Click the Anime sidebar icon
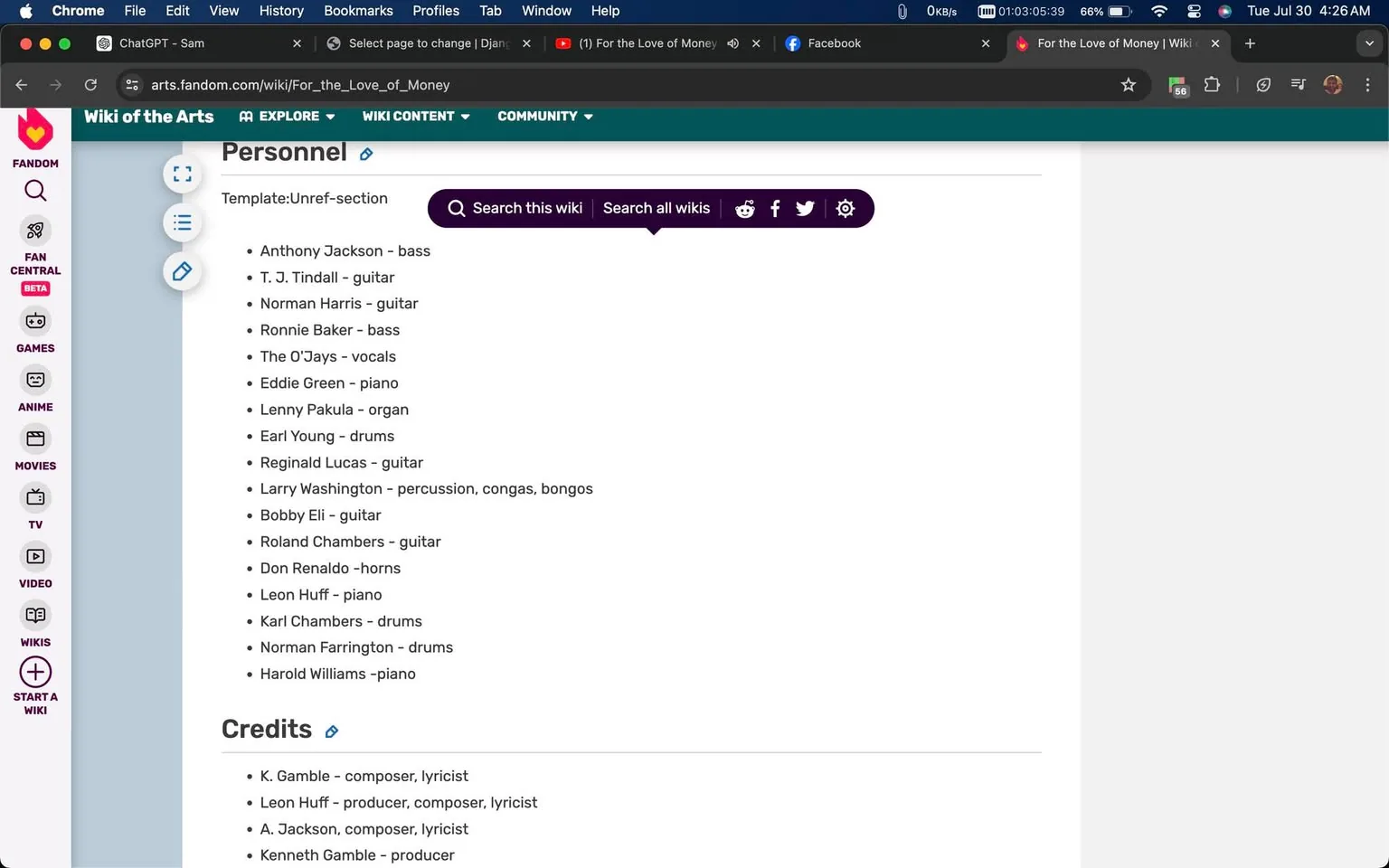The width and height of the screenshot is (1389, 868). (x=35, y=380)
